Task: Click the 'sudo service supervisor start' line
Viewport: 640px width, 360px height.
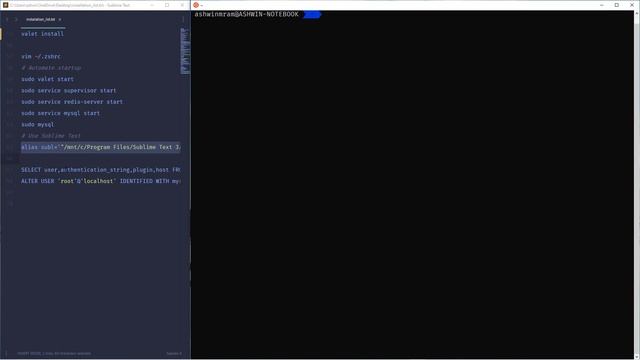Action: (x=69, y=91)
